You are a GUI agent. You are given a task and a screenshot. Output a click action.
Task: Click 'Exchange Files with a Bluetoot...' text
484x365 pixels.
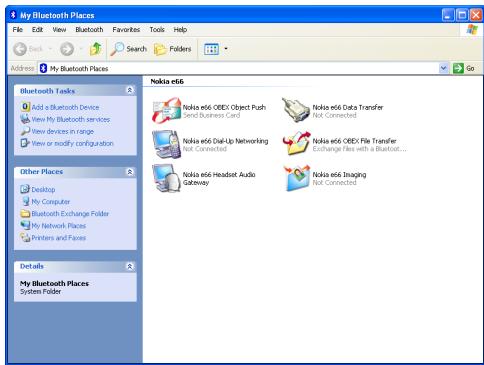[x=360, y=149]
